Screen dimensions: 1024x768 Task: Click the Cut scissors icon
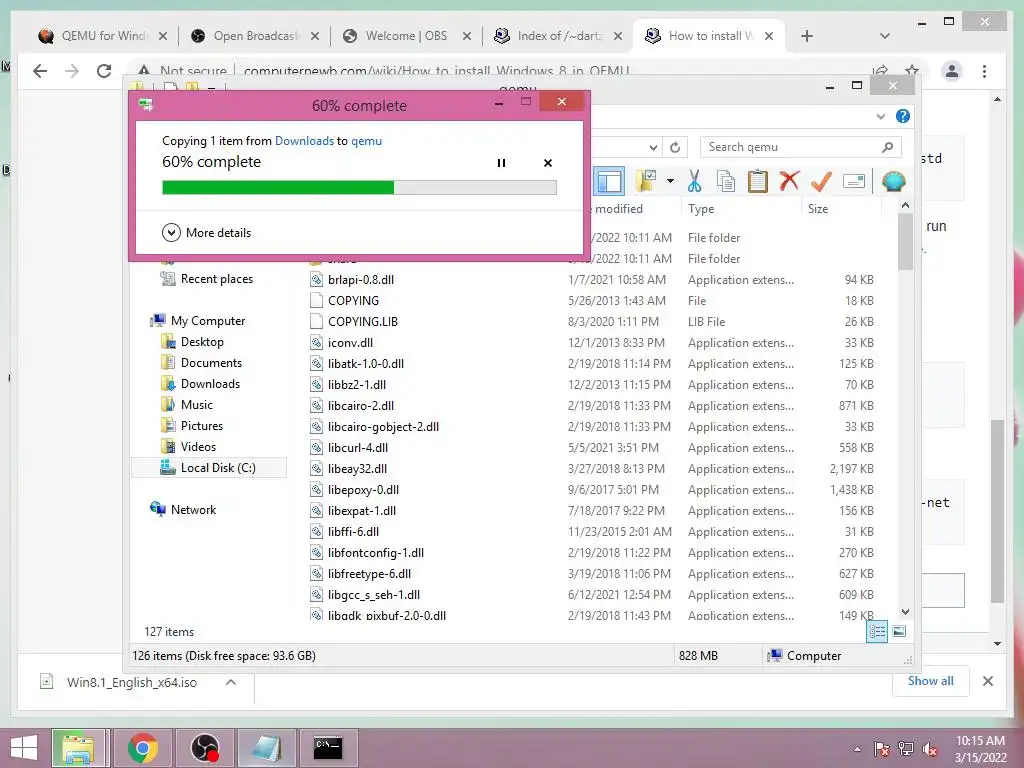[x=694, y=181]
